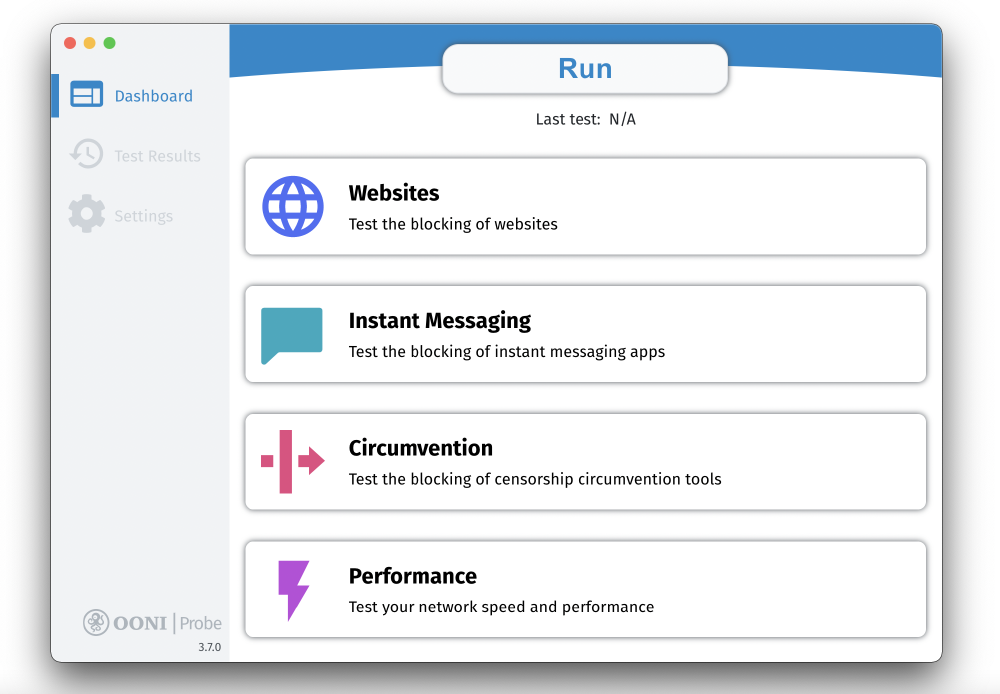The height and width of the screenshot is (694, 1000).
Task: Open the Websites card title
Action: pyautogui.click(x=394, y=193)
